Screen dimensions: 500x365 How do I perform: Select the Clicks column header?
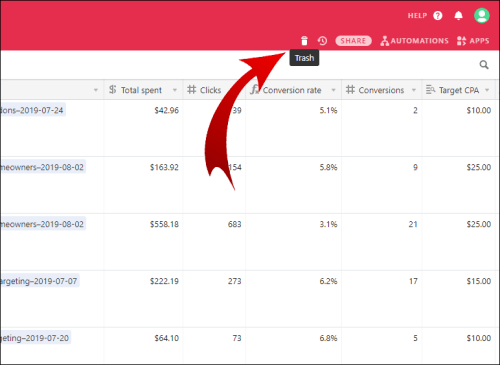(214, 90)
